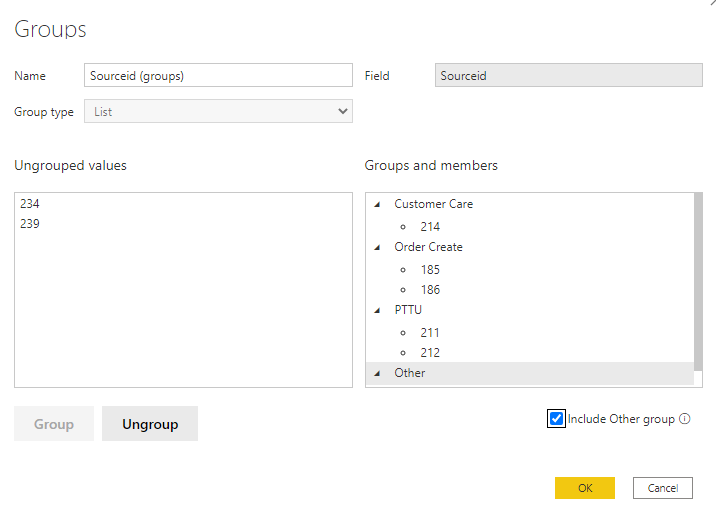The width and height of the screenshot is (716, 516).
Task: Select ungrouped value 234
Action: pos(30,204)
